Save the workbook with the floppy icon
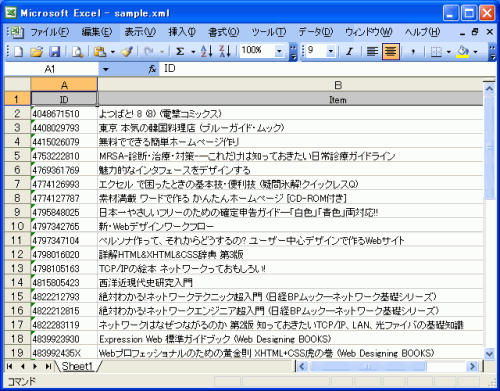The image size is (500, 391). coord(54,51)
